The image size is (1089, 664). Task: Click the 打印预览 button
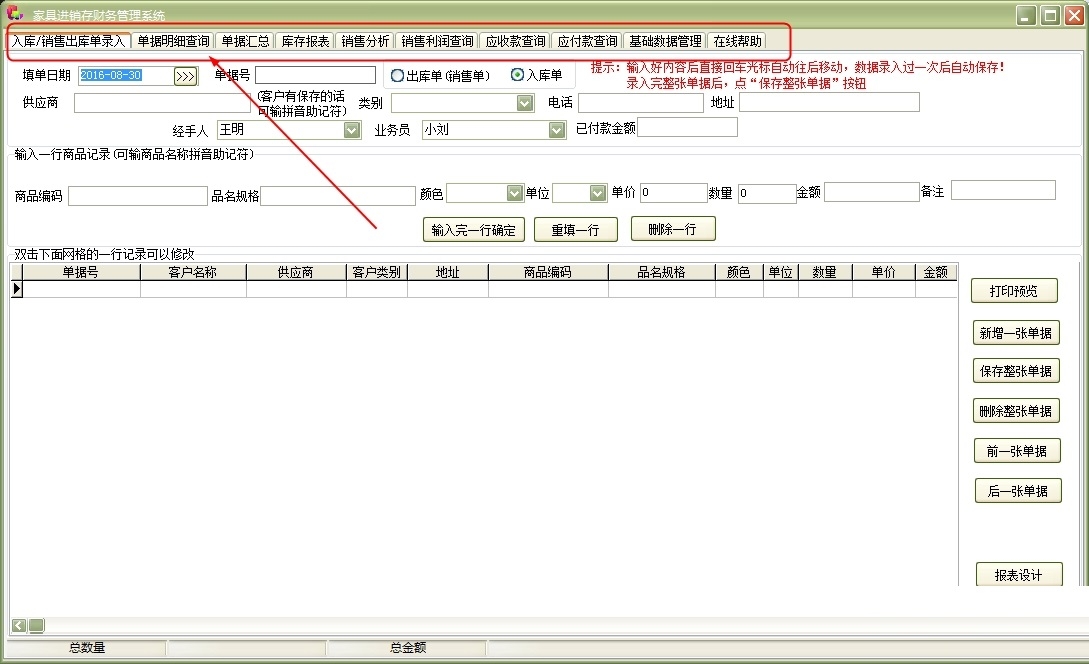pyautogui.click(x=1013, y=291)
